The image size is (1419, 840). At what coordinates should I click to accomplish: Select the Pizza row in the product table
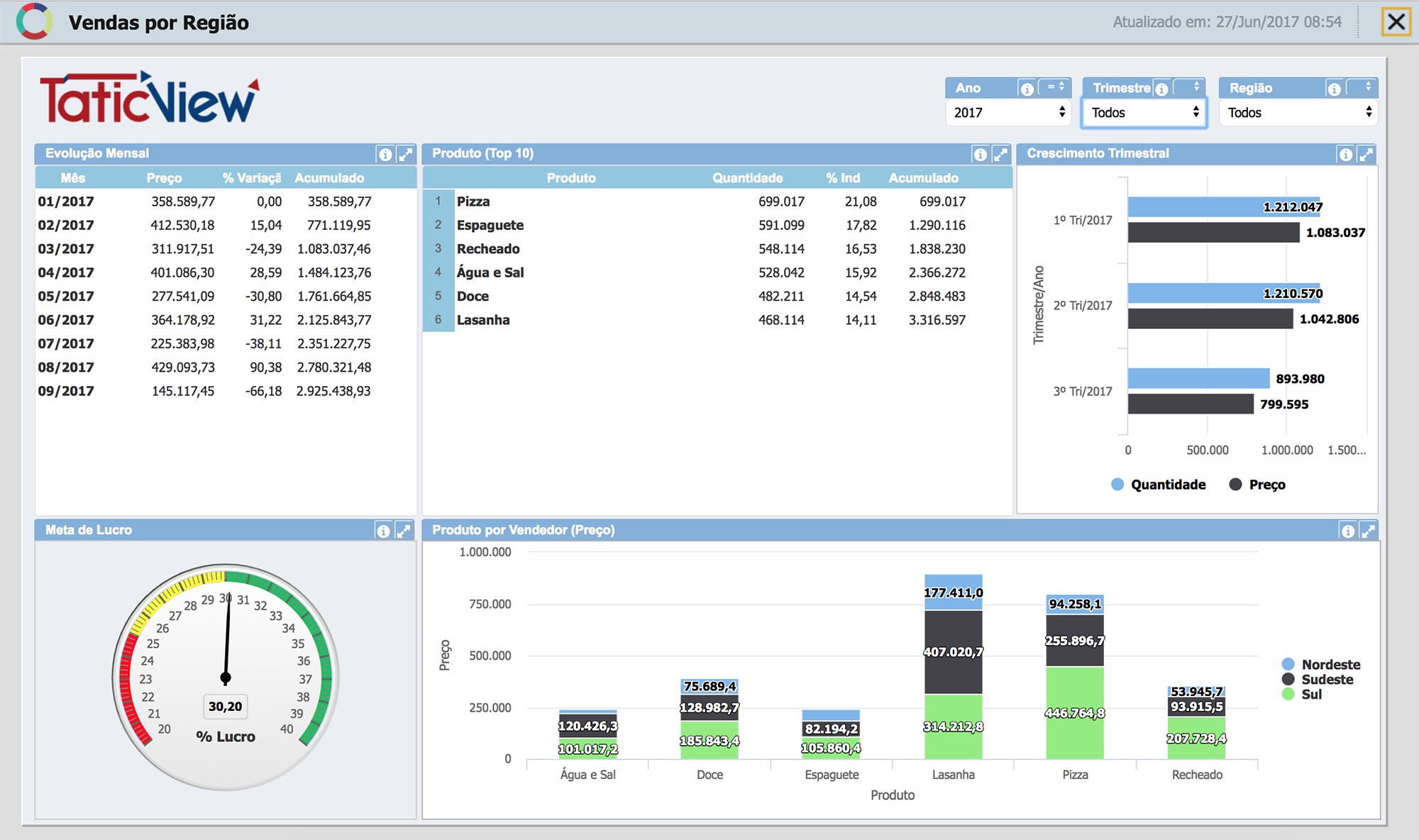[717, 201]
